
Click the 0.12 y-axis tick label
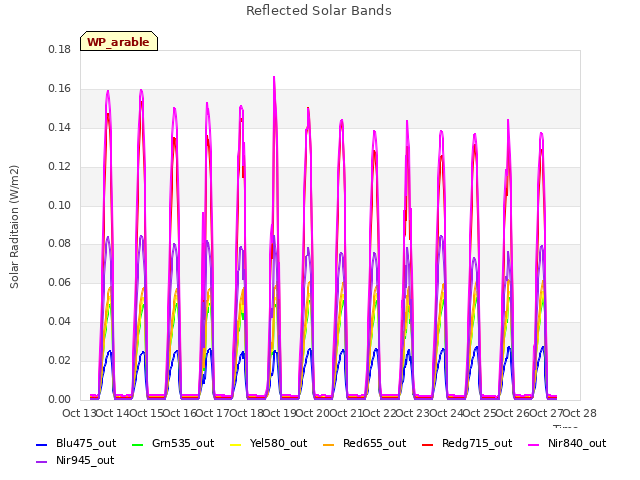[60, 167]
